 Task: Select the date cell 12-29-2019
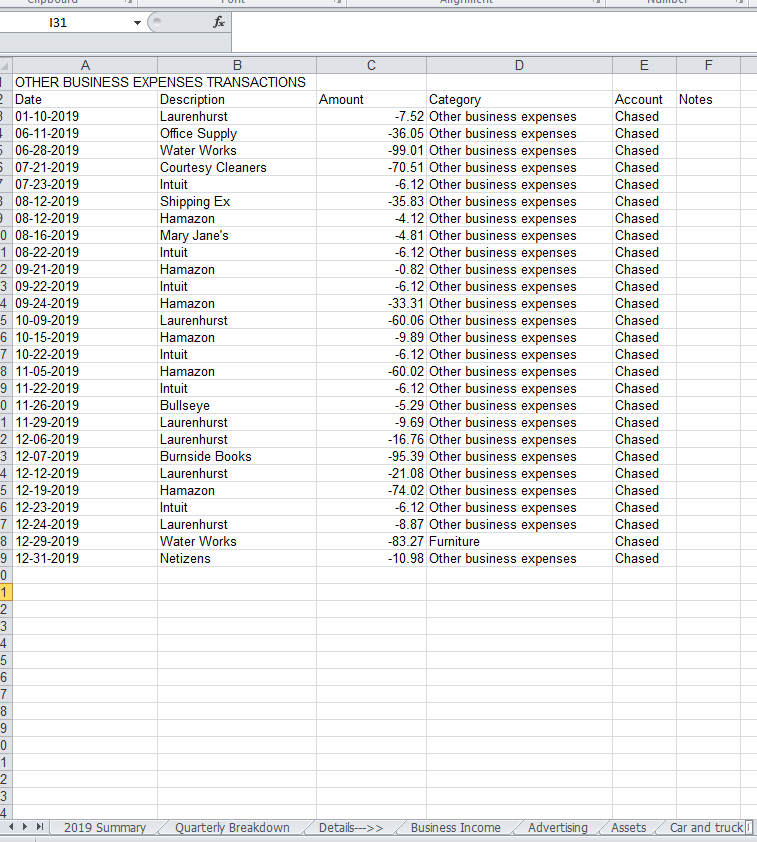[85, 541]
